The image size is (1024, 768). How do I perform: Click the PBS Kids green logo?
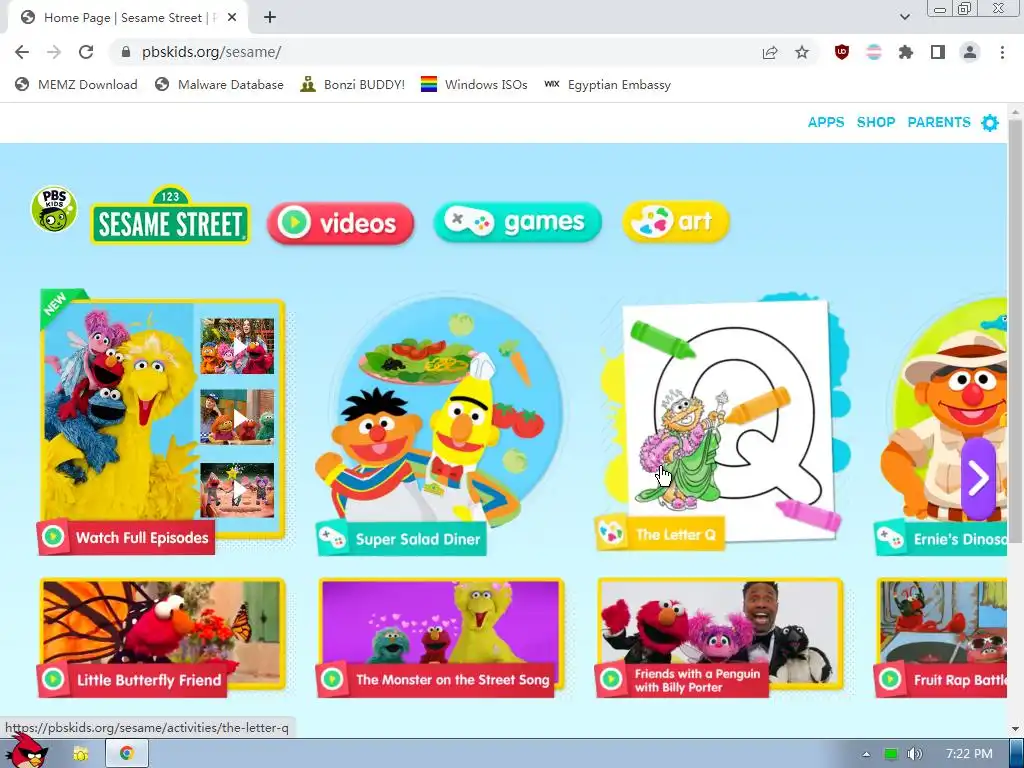click(54, 210)
